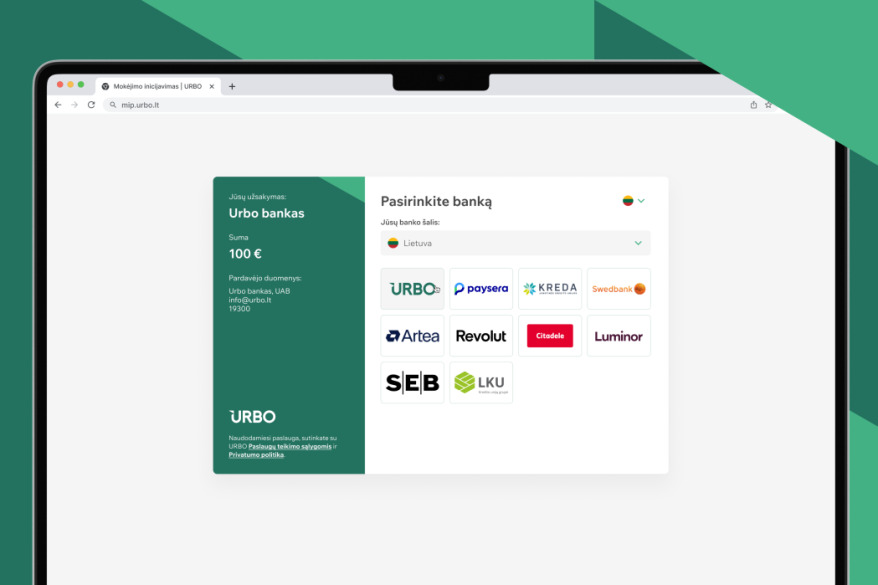The width and height of the screenshot is (878, 585).
Task: Open the Privatumo politika link
Action: click(256, 455)
